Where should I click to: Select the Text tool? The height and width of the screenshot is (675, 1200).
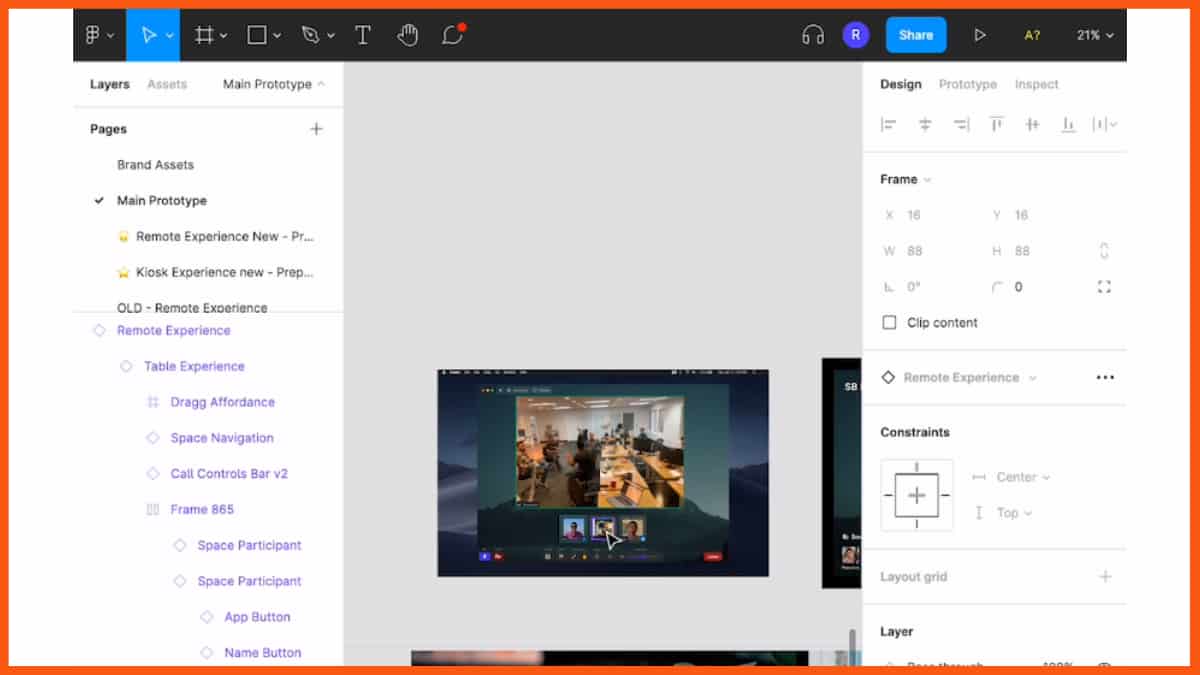(363, 34)
